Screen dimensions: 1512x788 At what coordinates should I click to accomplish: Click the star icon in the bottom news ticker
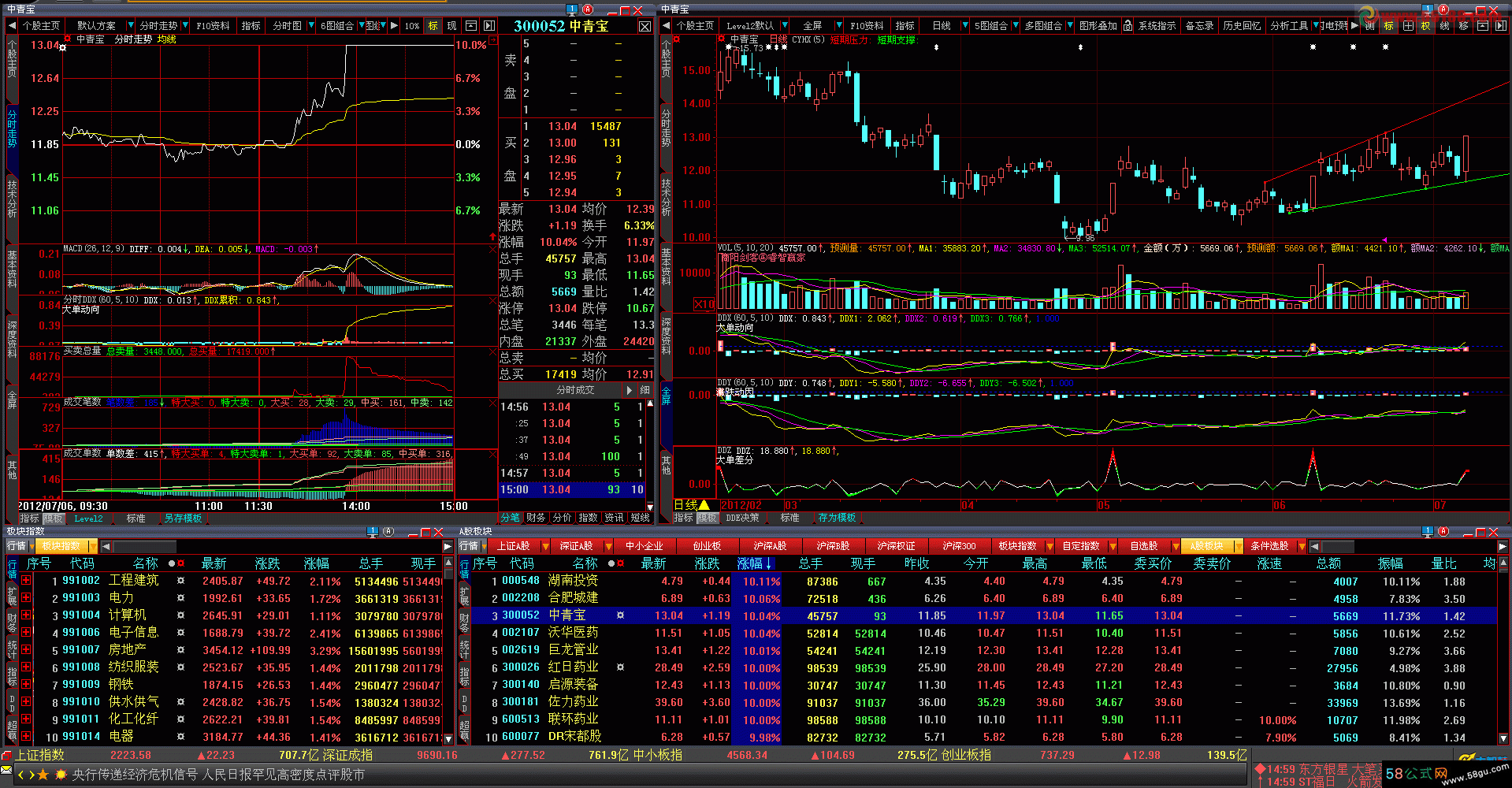(x=43, y=775)
